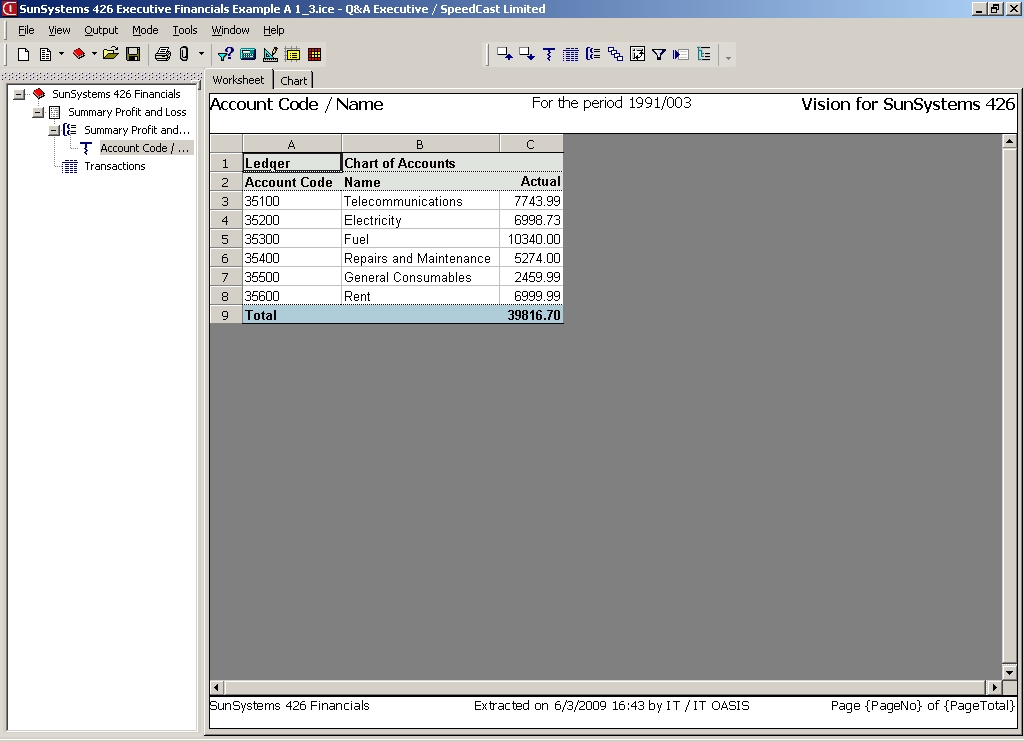Click the T-shaped breakout icon
Viewport: 1024px width, 742px height.
549,54
